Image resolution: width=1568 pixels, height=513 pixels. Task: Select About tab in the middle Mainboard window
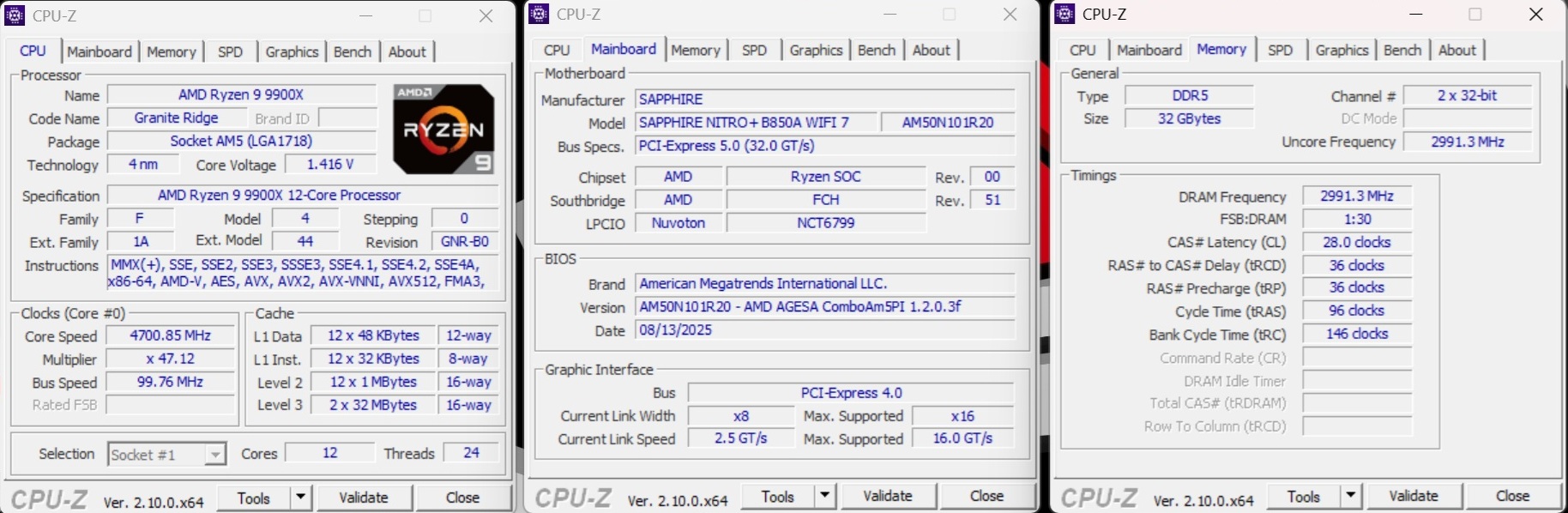tap(931, 50)
